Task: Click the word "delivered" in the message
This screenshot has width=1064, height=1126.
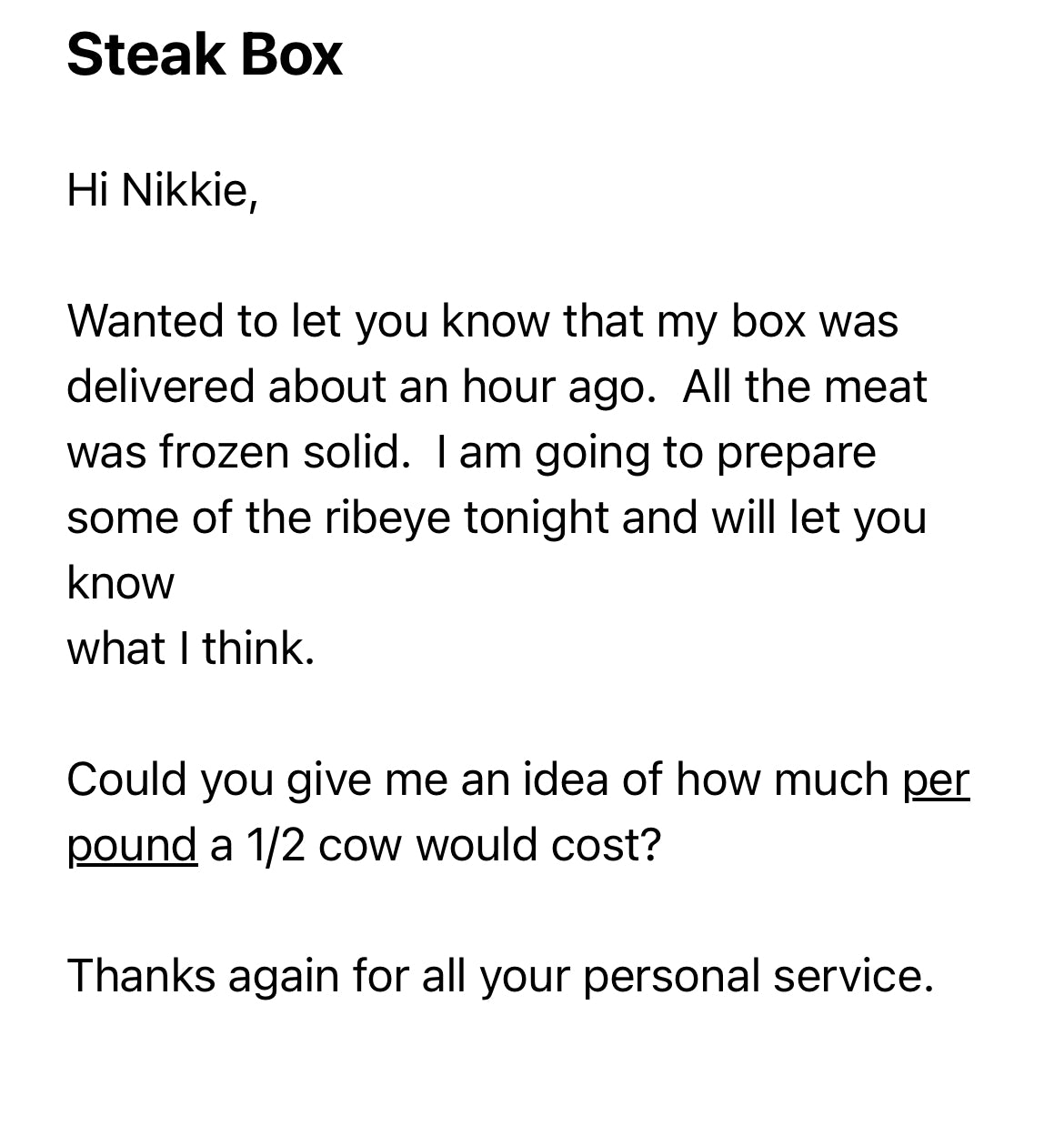Action: (160, 387)
